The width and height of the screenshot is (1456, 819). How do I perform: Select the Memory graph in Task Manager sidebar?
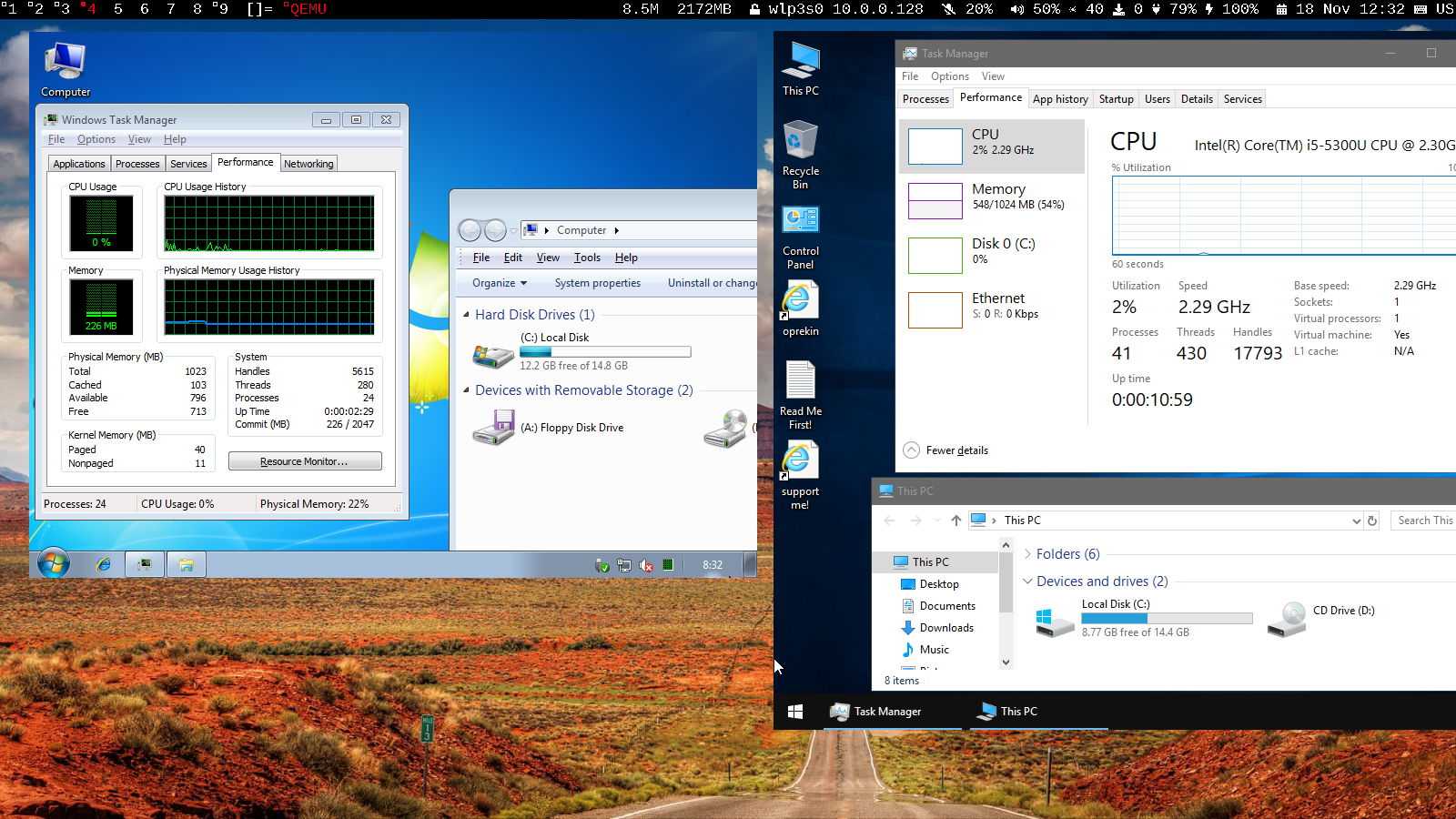992,198
